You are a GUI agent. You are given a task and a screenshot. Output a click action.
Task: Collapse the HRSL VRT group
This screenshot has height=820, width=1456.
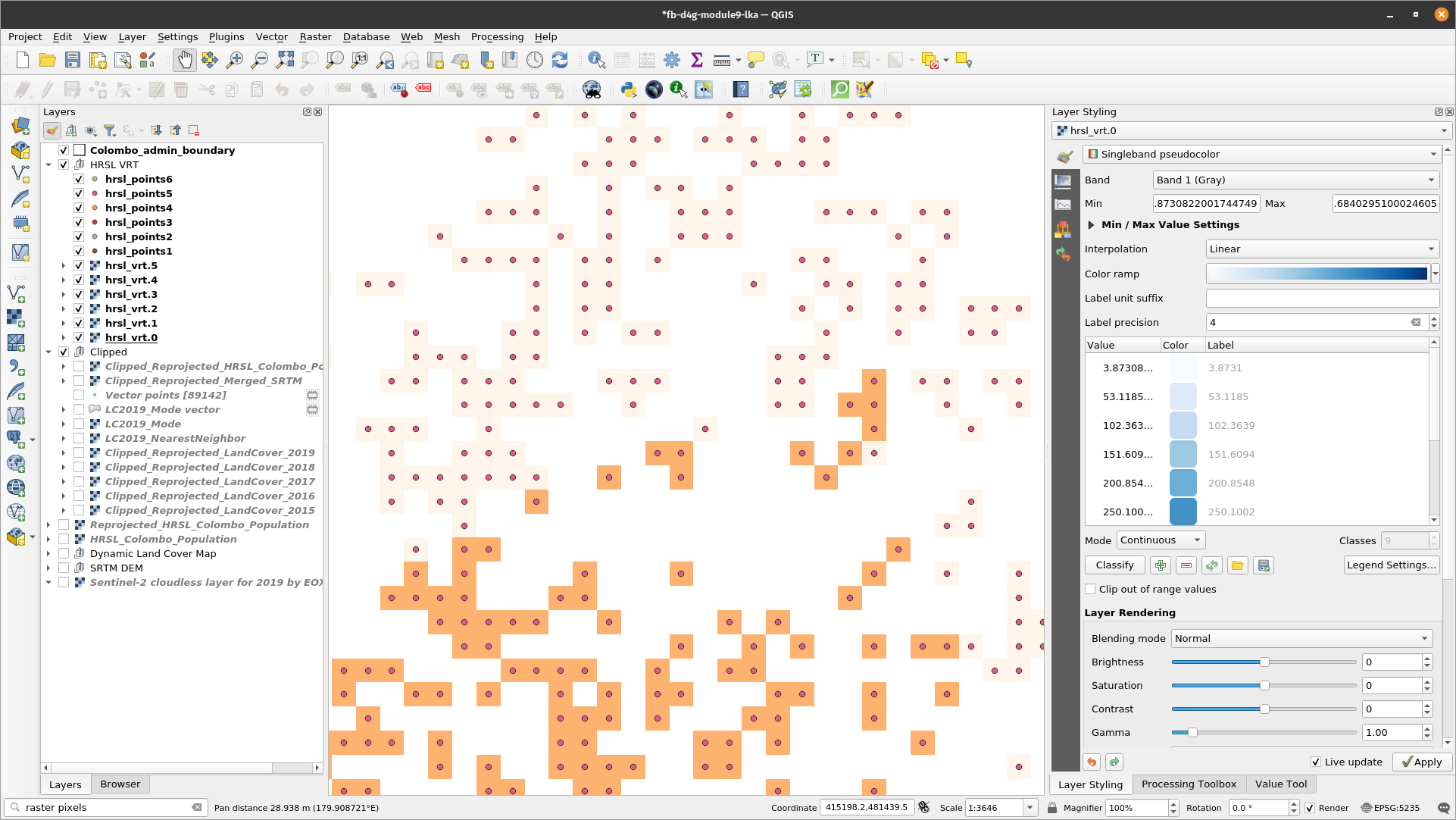click(x=48, y=165)
